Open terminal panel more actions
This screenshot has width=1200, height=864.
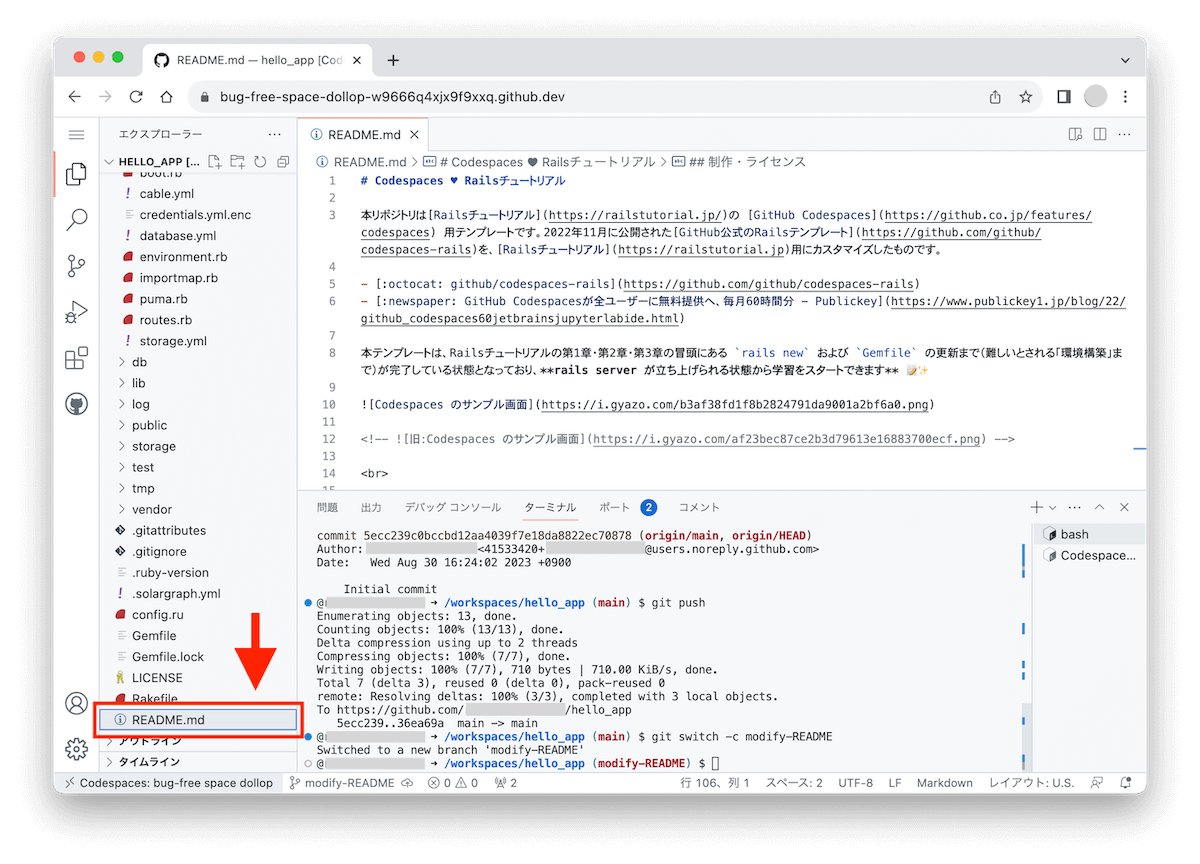click(x=1075, y=507)
